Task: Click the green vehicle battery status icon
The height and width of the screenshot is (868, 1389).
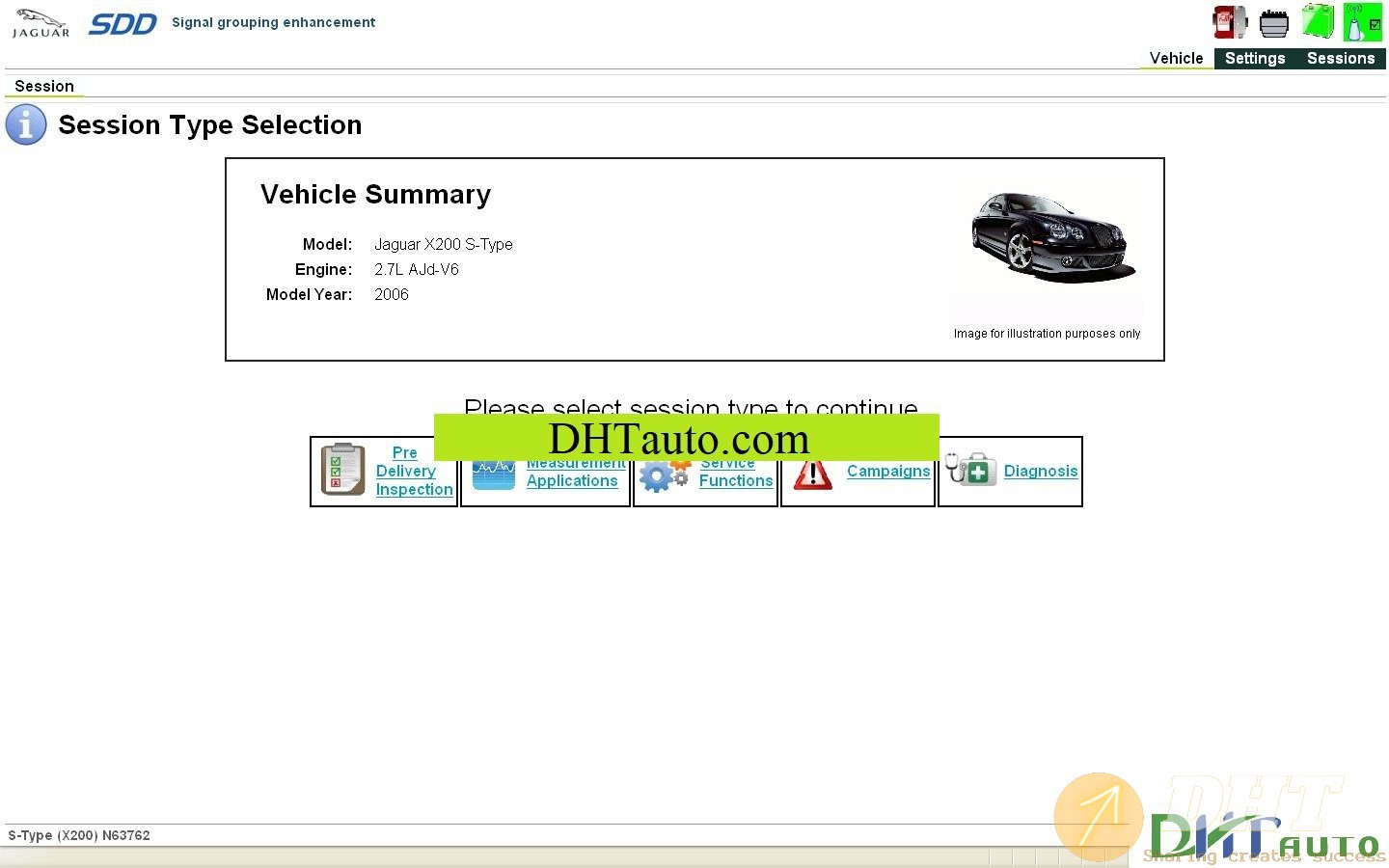Action: pos(1318,21)
